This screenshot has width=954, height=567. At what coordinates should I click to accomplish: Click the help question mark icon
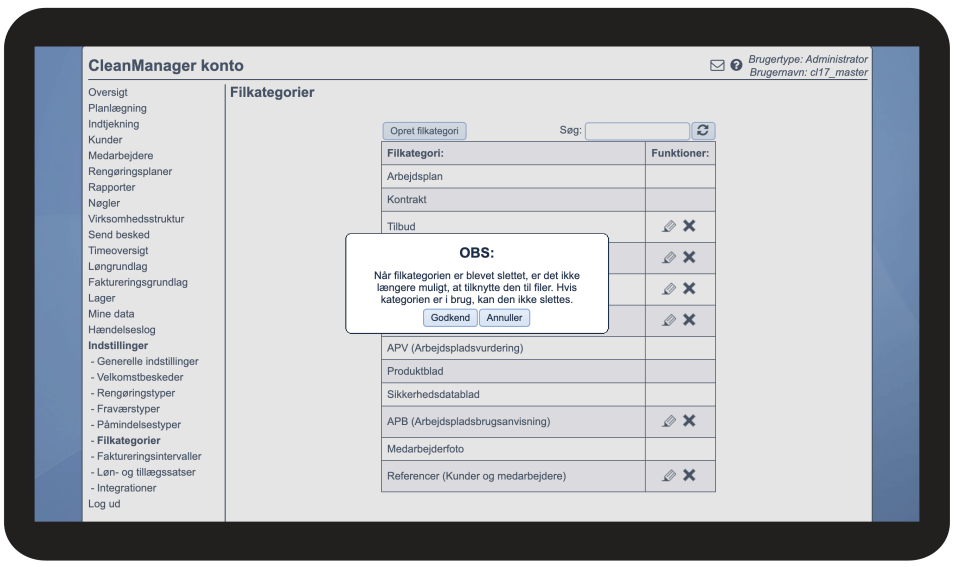pos(736,65)
